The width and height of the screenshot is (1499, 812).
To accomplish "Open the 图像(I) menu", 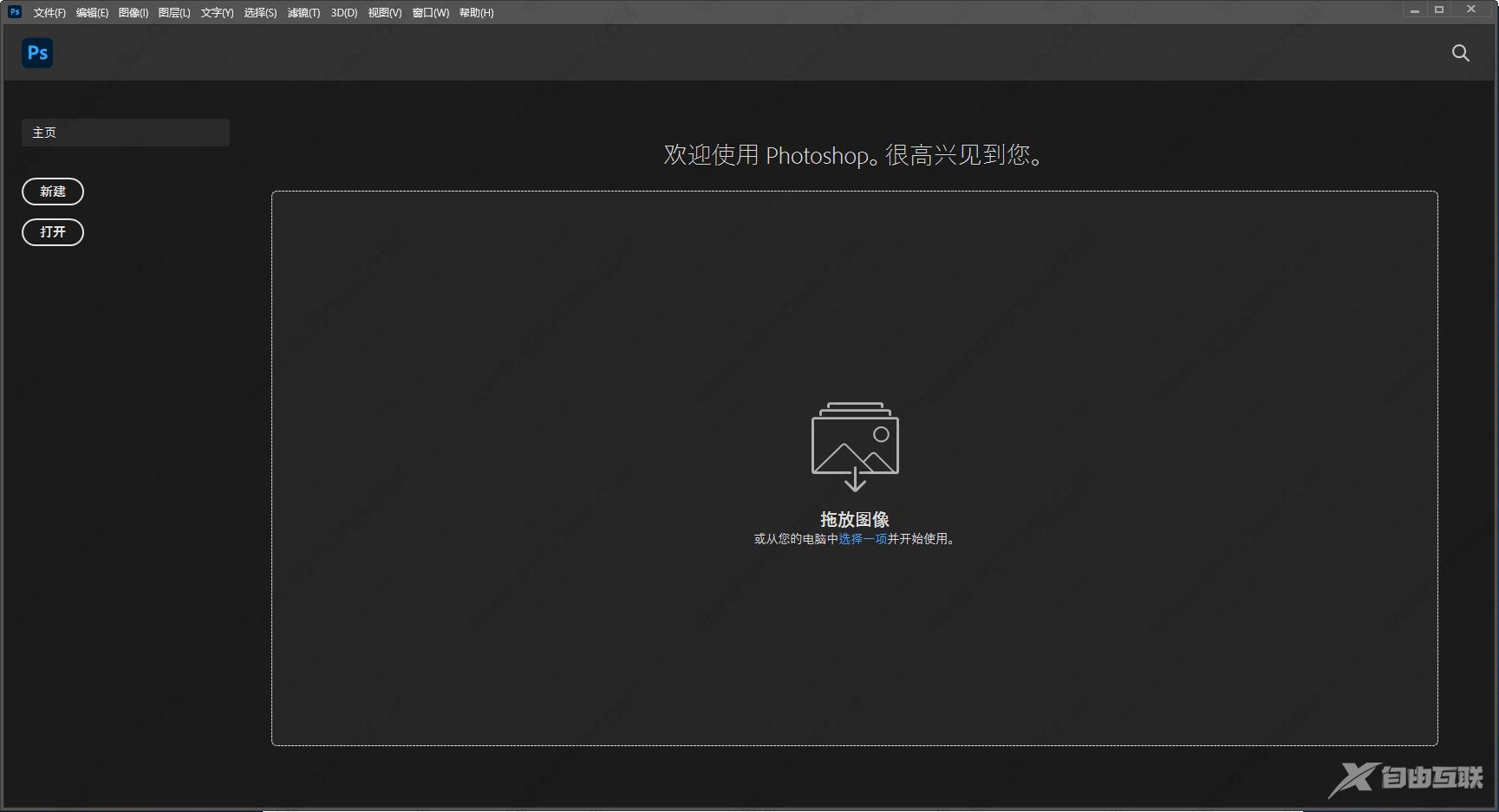I will 134,13.
